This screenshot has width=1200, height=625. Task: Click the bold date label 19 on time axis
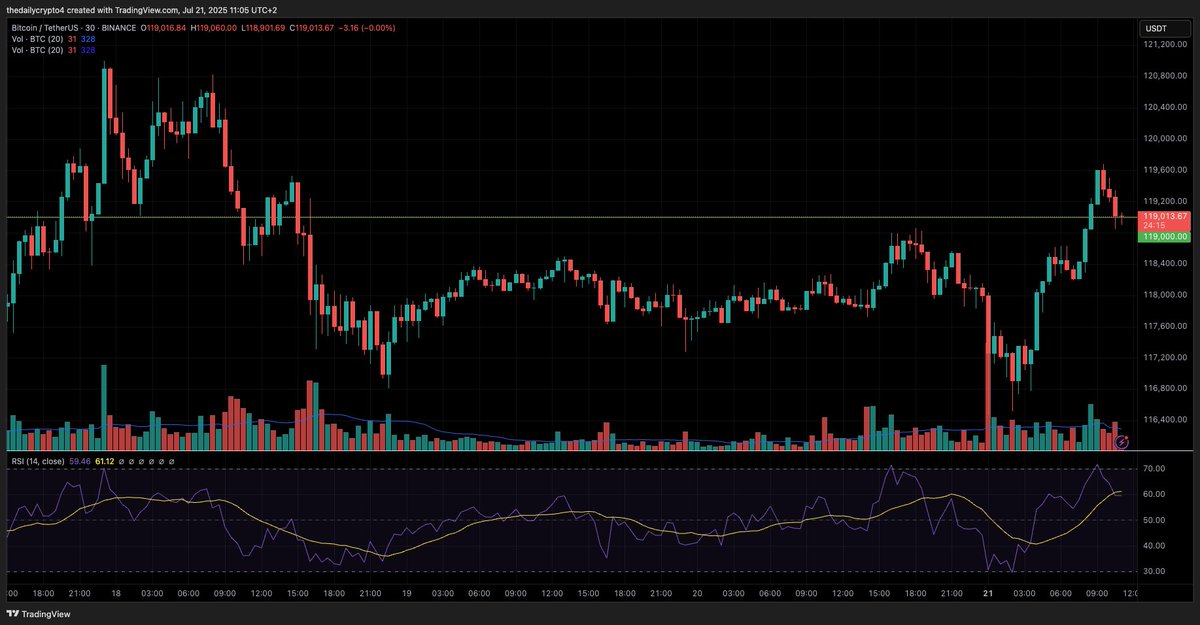click(406, 592)
